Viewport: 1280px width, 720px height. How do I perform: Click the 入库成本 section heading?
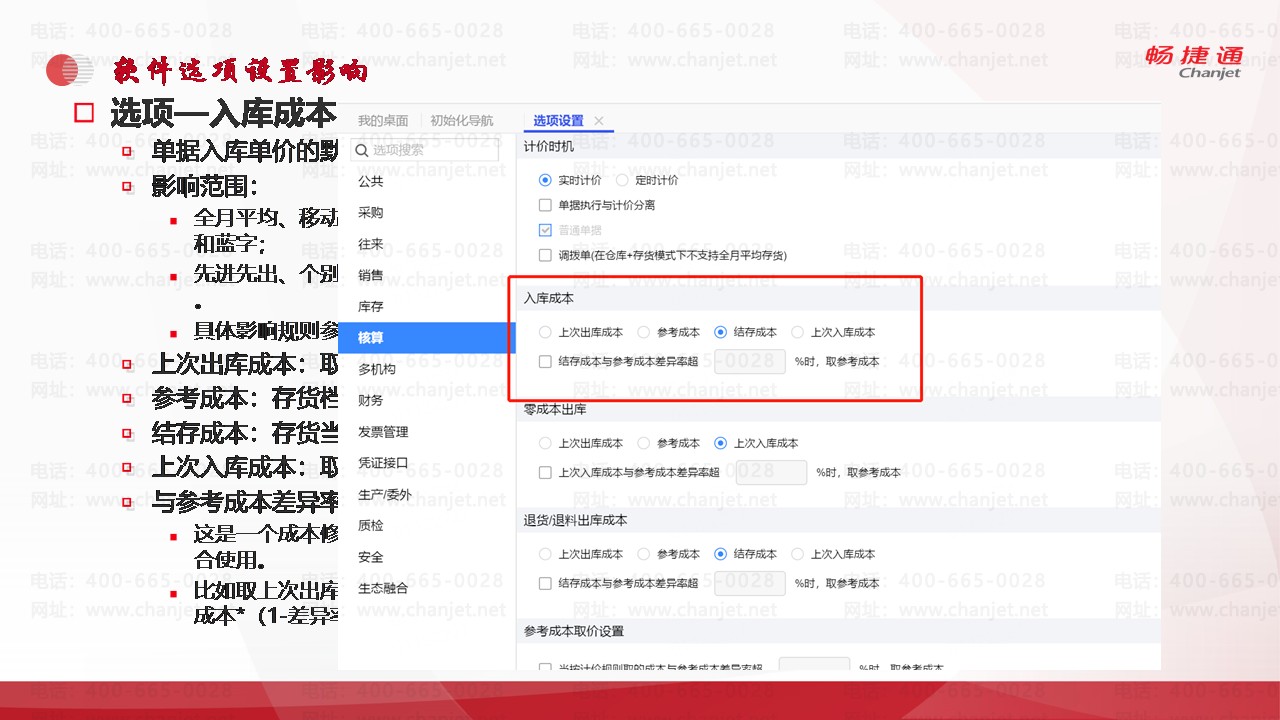(x=549, y=298)
